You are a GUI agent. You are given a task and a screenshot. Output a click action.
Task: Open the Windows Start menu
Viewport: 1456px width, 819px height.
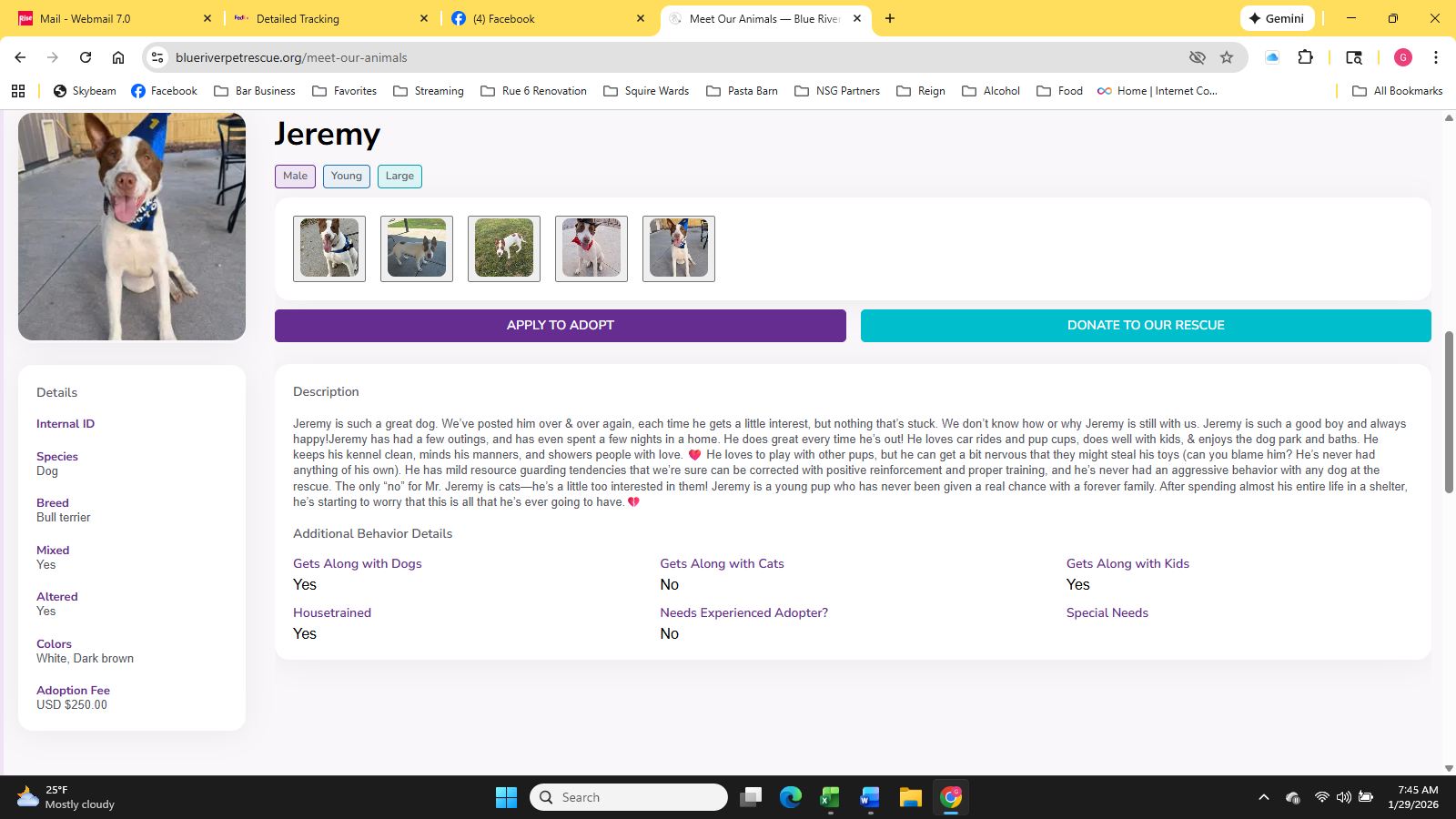(506, 797)
